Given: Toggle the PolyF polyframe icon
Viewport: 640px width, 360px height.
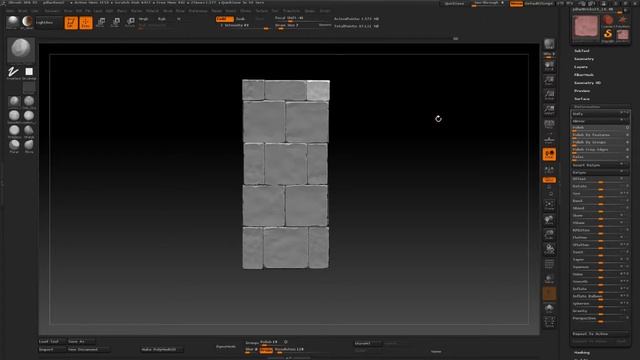Looking at the screenshot, I should tap(549, 264).
